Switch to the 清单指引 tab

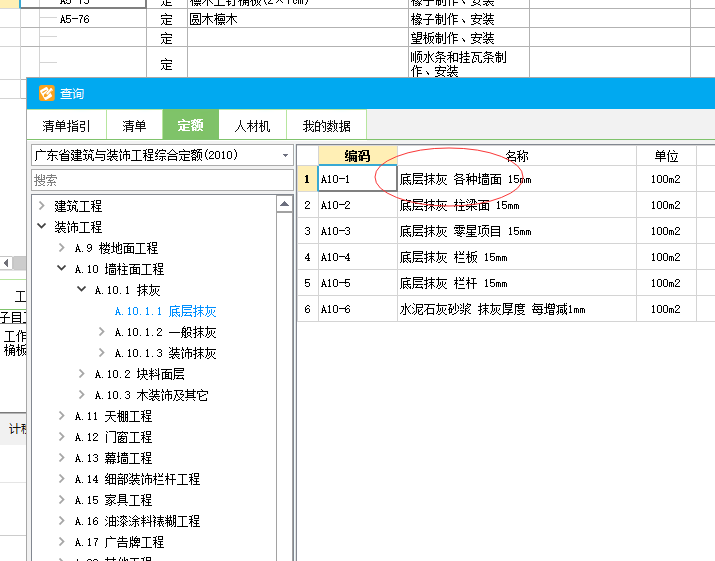(x=67, y=125)
